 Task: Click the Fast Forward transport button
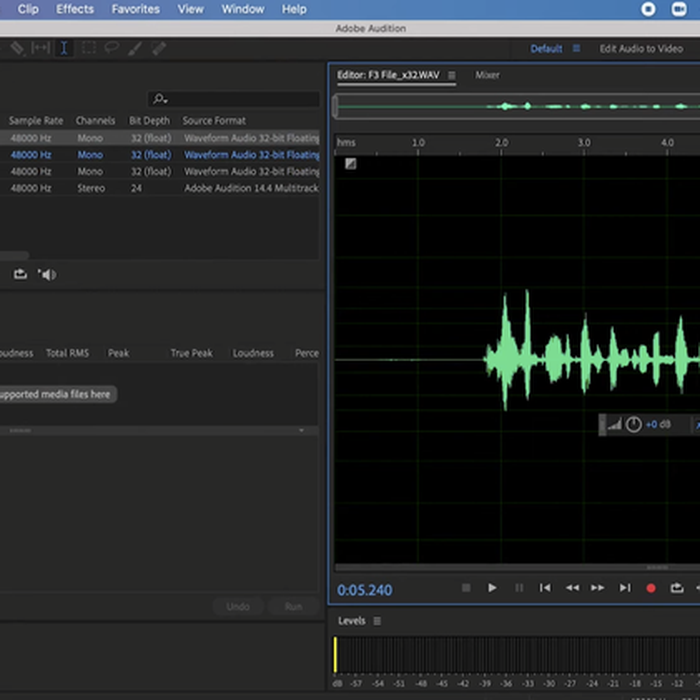[598, 588]
